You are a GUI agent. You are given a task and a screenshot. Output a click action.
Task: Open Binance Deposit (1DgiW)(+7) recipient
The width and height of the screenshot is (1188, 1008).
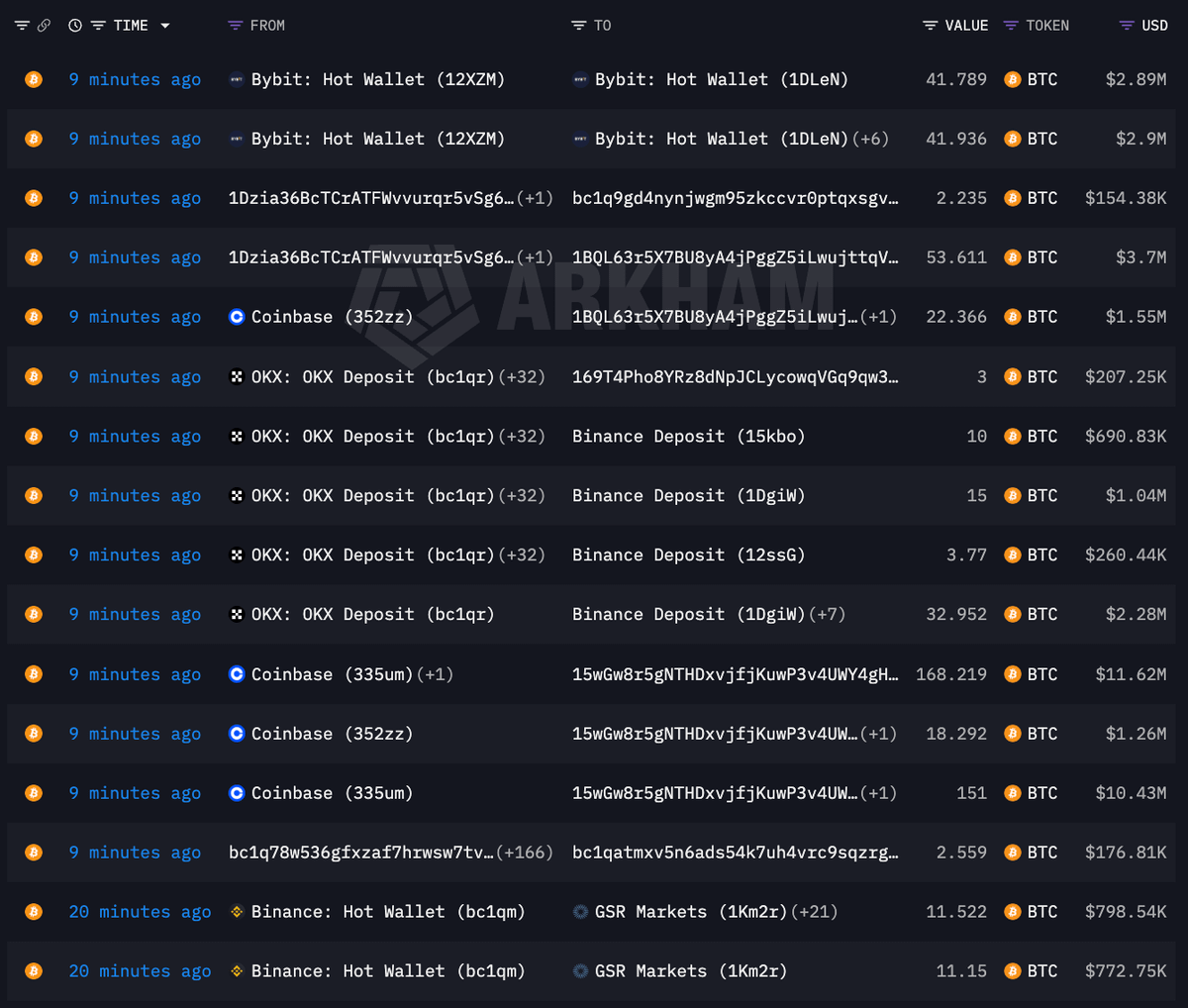(x=688, y=614)
